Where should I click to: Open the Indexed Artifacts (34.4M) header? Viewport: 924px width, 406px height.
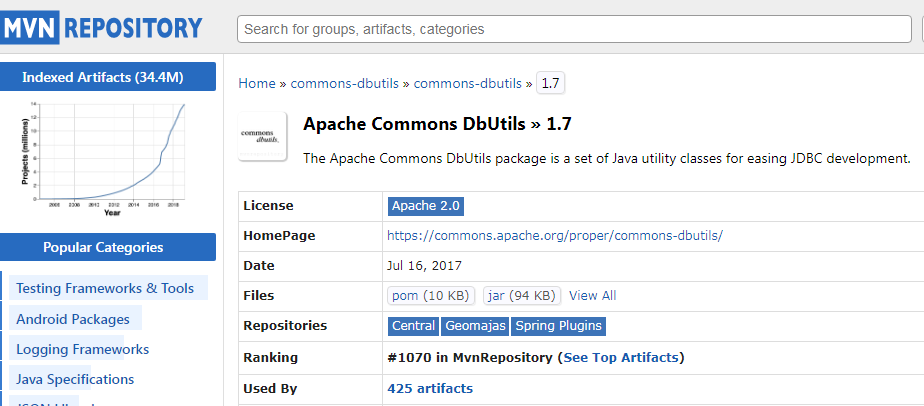tap(107, 77)
